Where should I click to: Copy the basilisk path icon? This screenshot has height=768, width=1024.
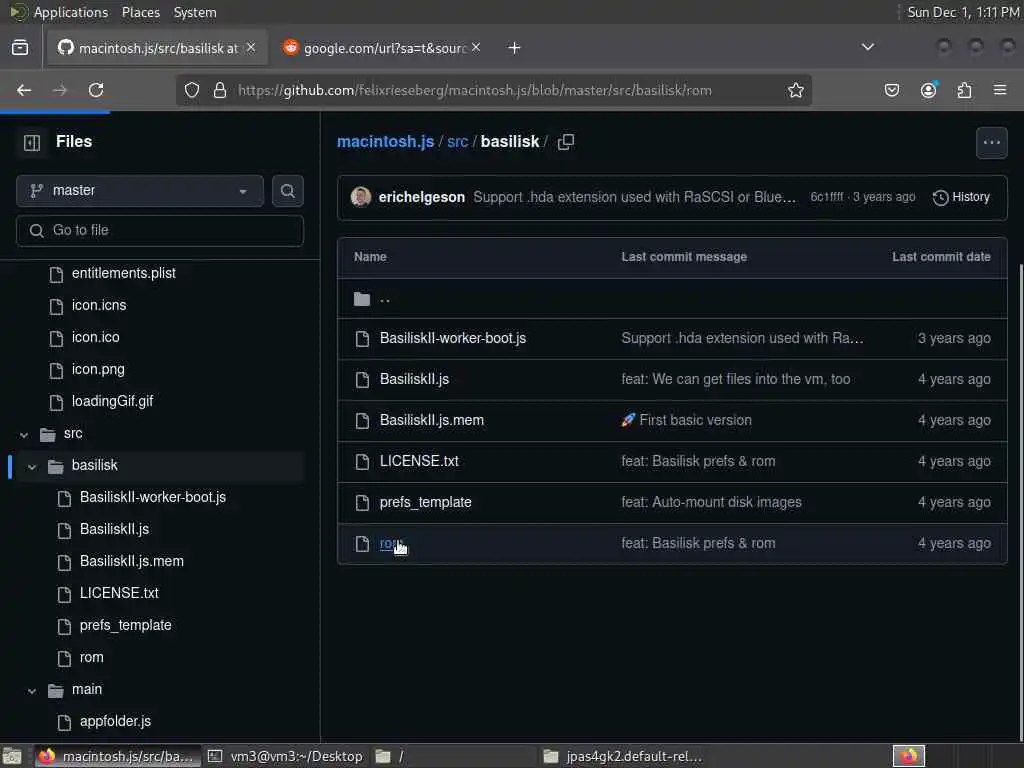tap(566, 142)
